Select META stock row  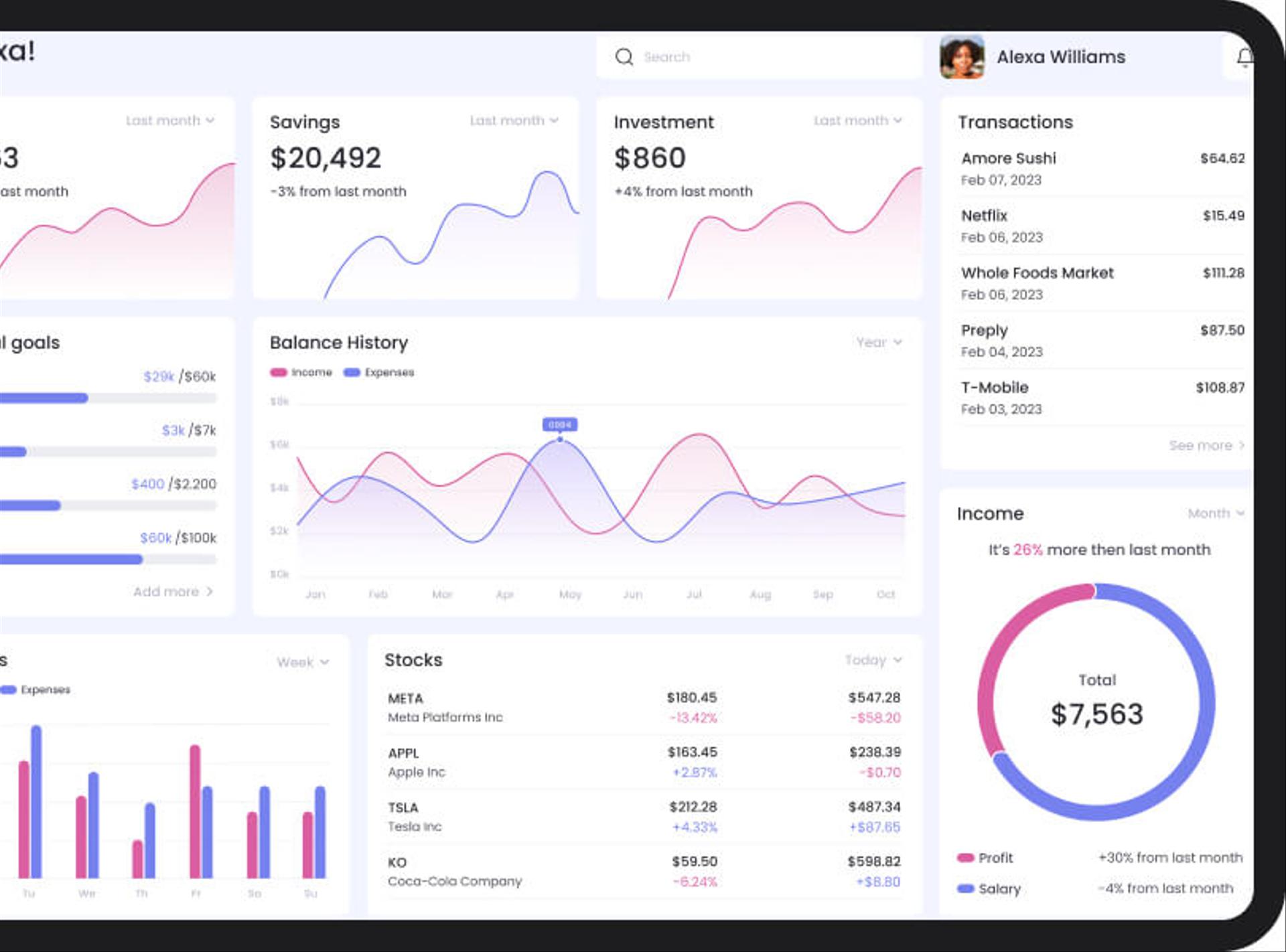[x=644, y=708]
